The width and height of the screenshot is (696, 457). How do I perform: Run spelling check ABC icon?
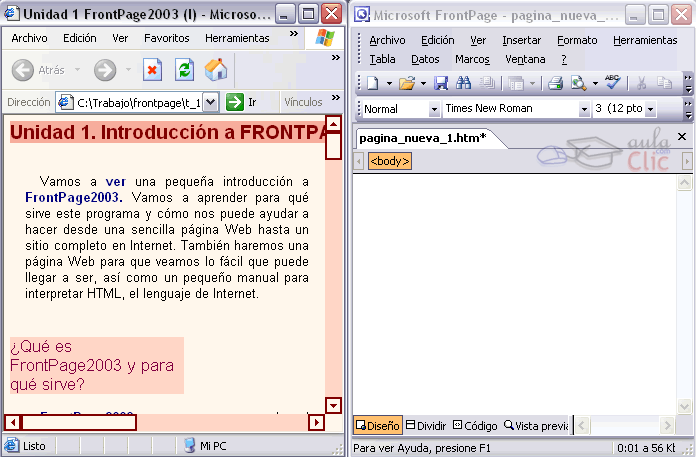point(613,82)
